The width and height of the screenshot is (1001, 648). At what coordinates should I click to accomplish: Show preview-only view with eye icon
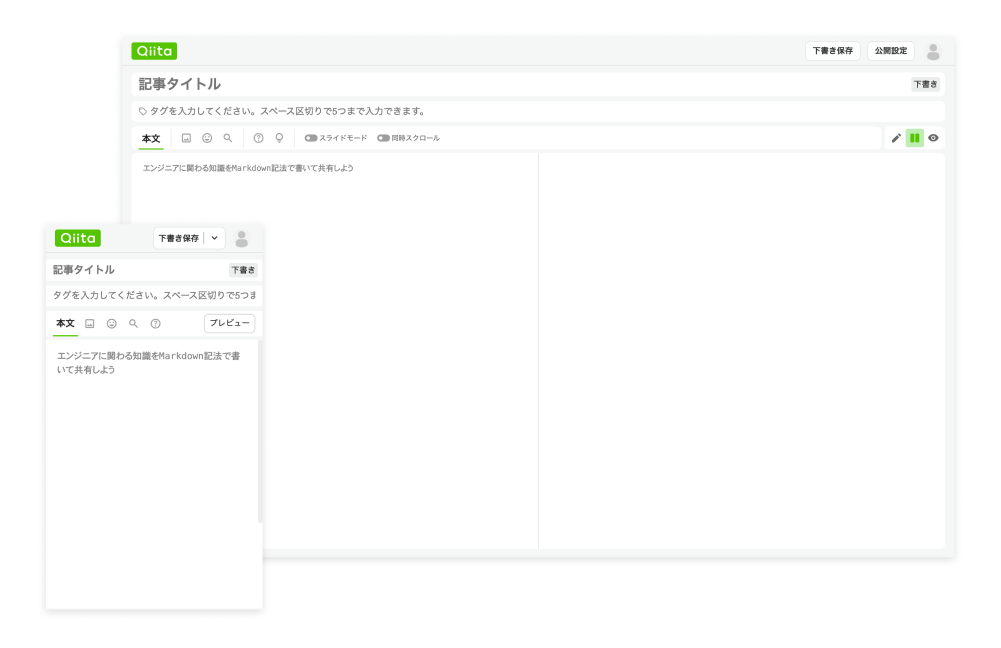click(x=933, y=138)
